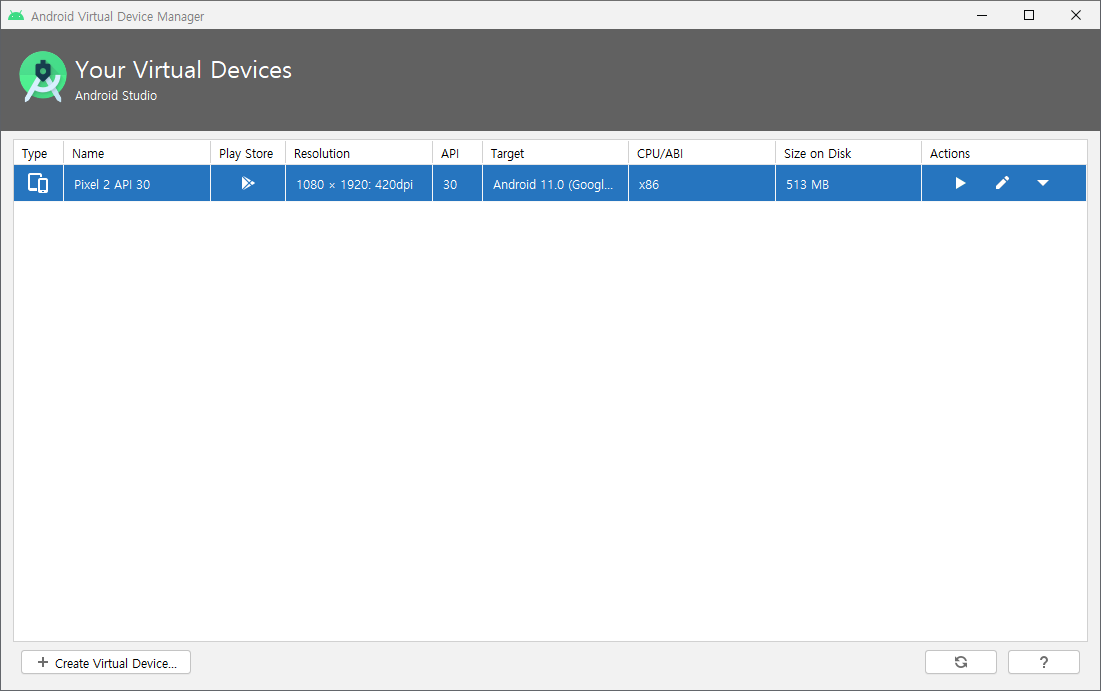Open help with the question mark button
This screenshot has width=1101, height=691.
[1043, 662]
